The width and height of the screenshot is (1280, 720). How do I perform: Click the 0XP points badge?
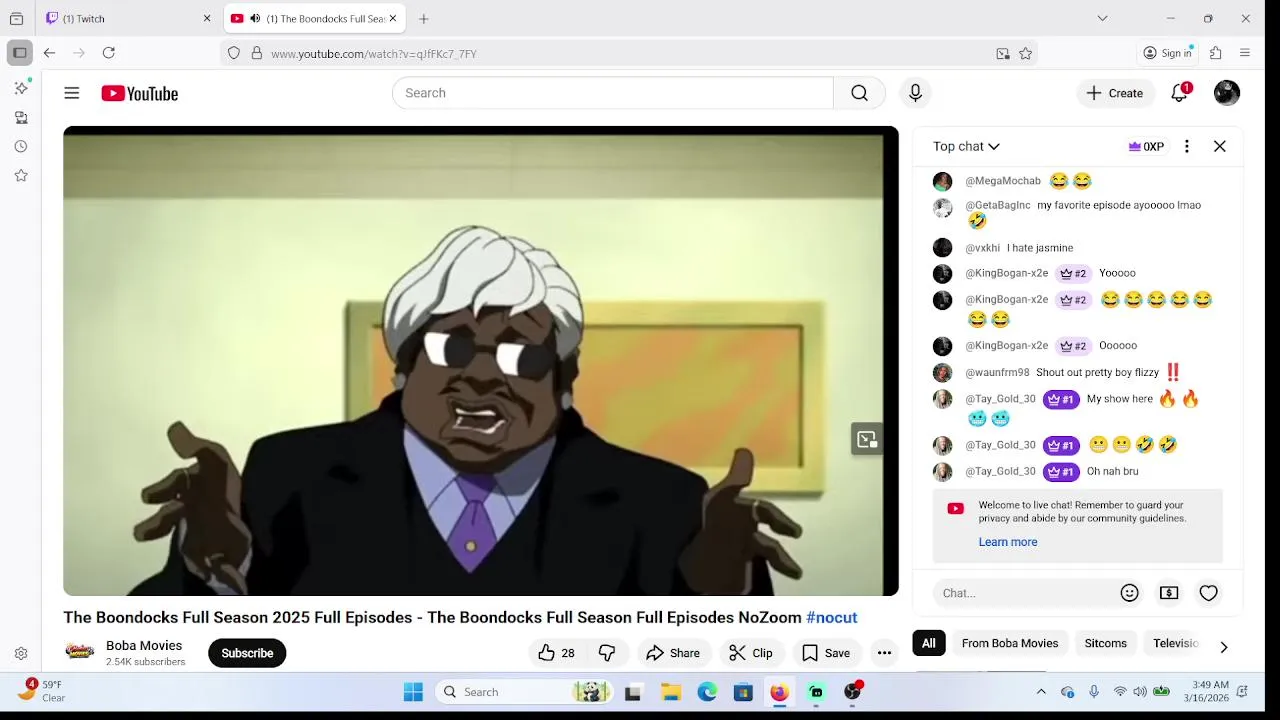coord(1146,146)
